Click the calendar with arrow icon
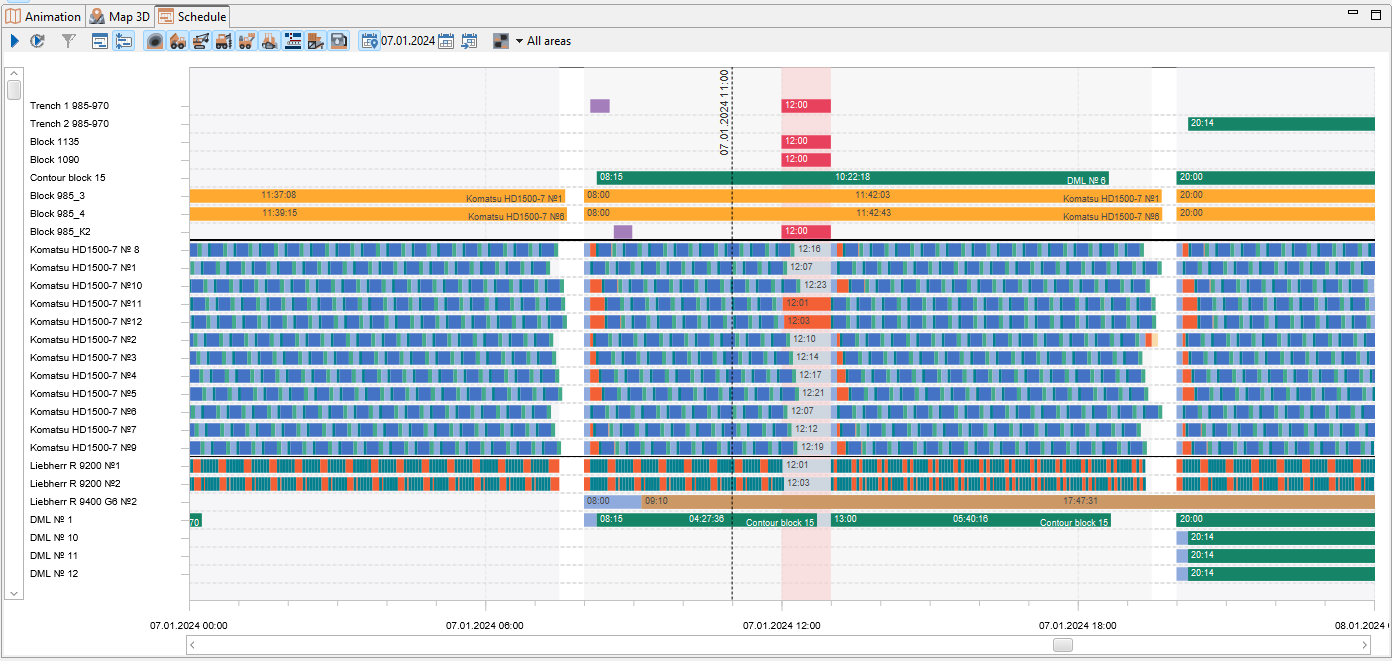1392x661 pixels. 469,41
